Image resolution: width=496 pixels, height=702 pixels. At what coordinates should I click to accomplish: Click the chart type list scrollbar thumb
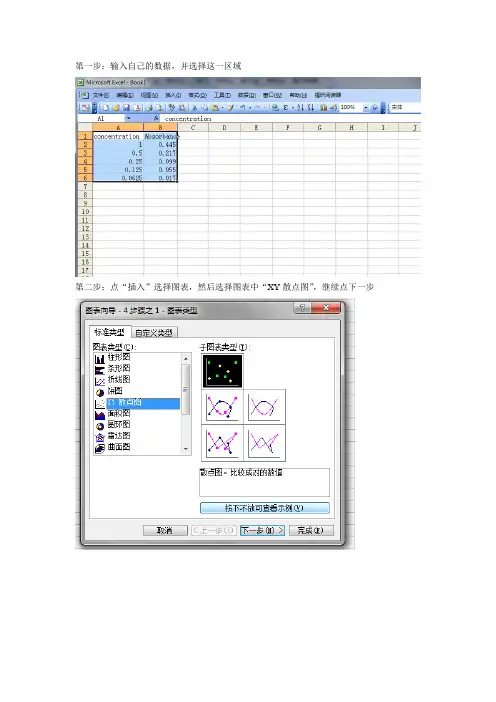coord(186,389)
